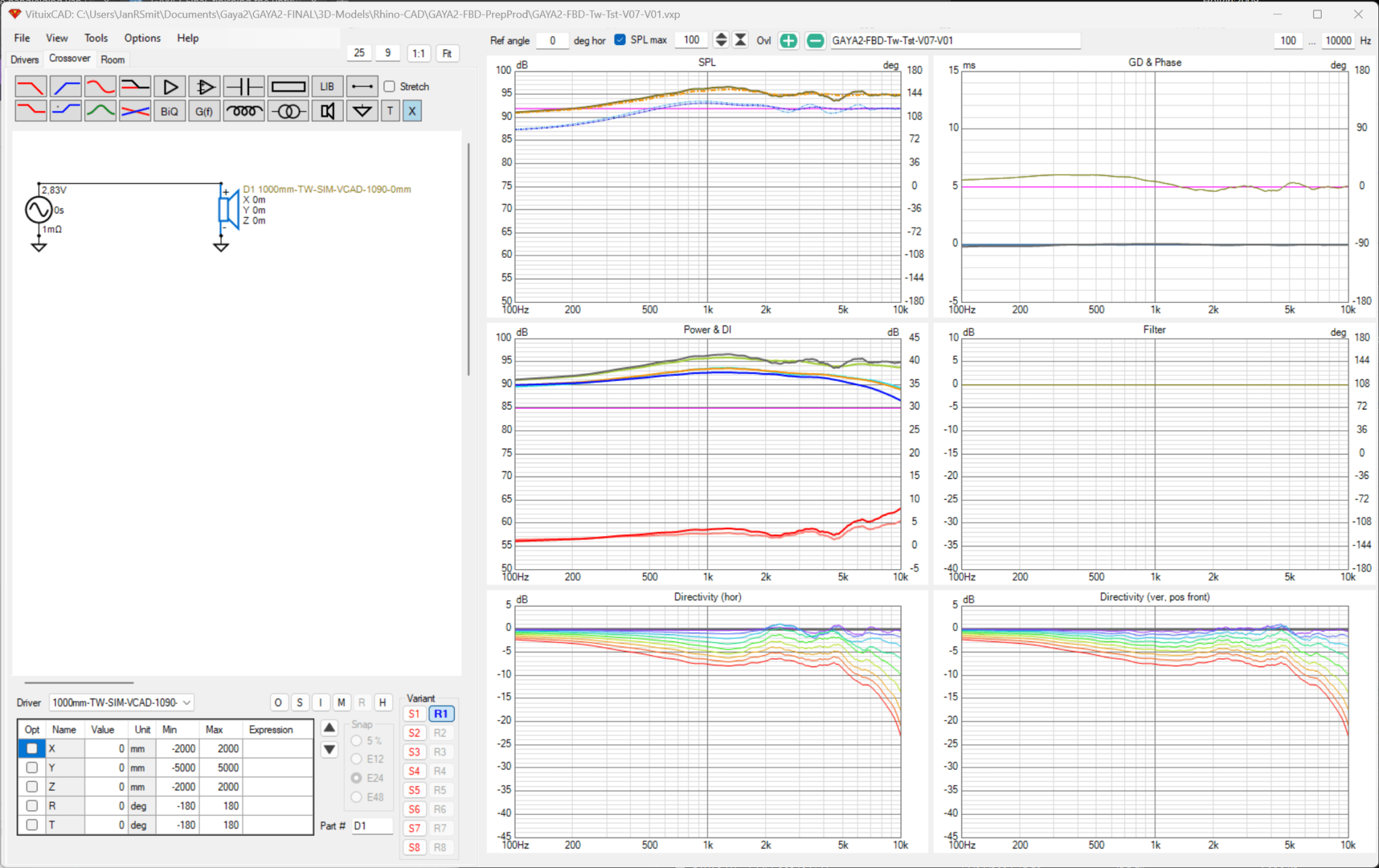Add the green peak band-pass filter
The height and width of the screenshot is (868, 1379).
100,110
